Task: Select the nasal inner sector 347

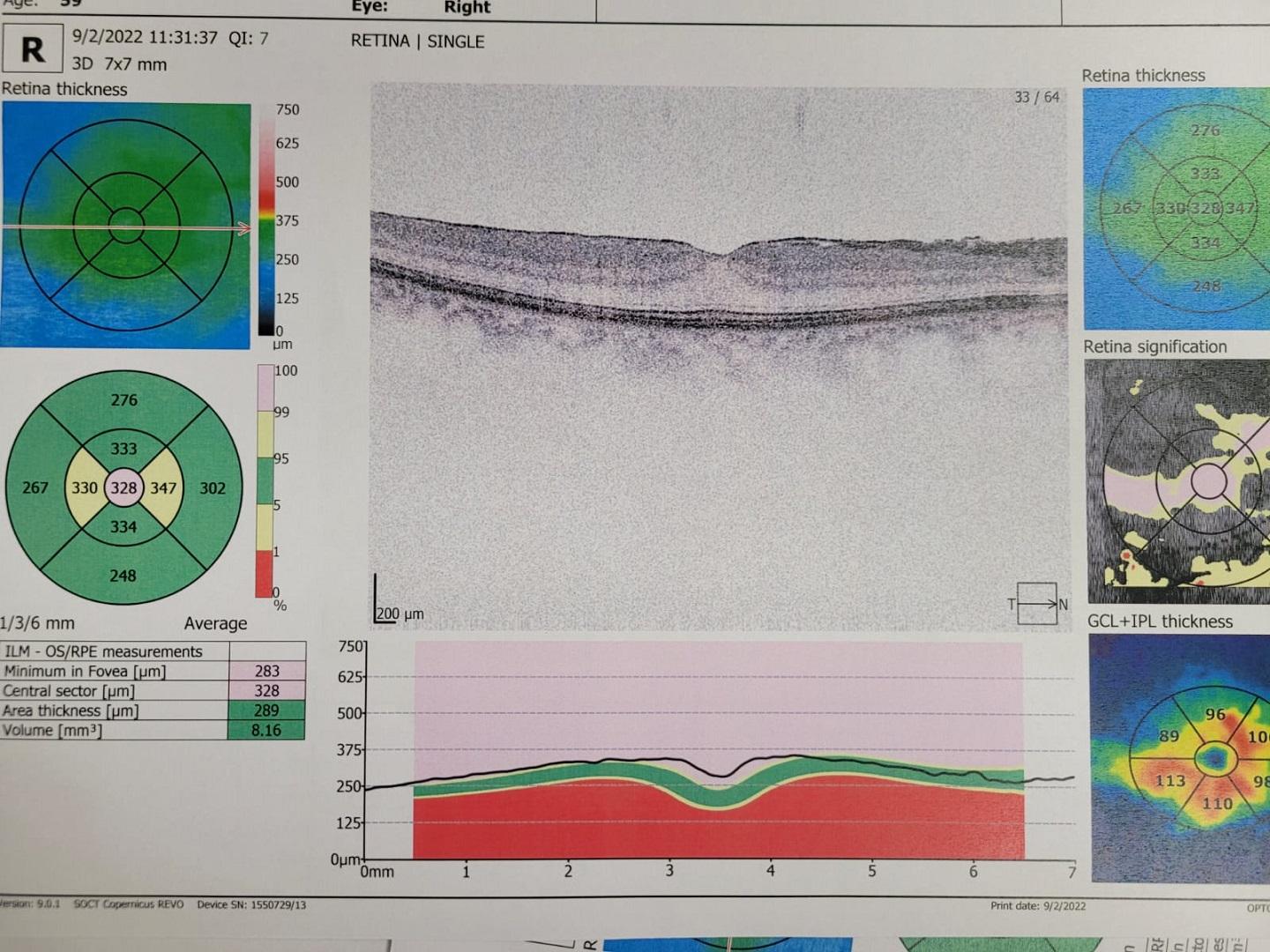Action: (164, 487)
